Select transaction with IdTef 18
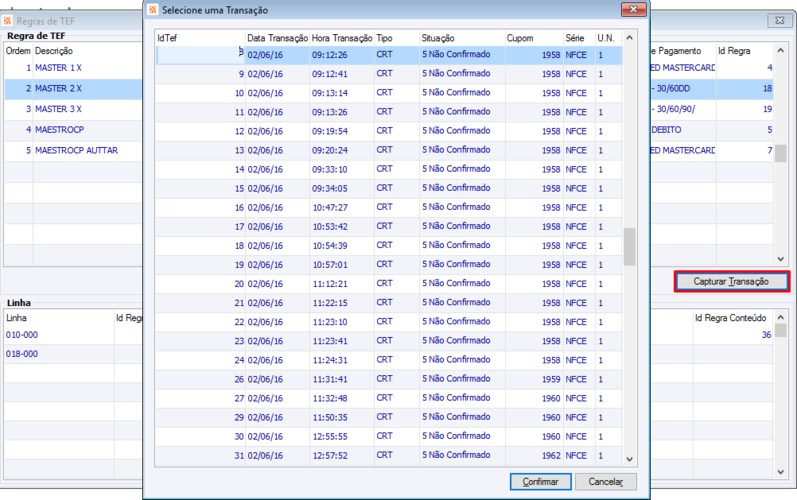This screenshot has width=797, height=500. click(389, 245)
